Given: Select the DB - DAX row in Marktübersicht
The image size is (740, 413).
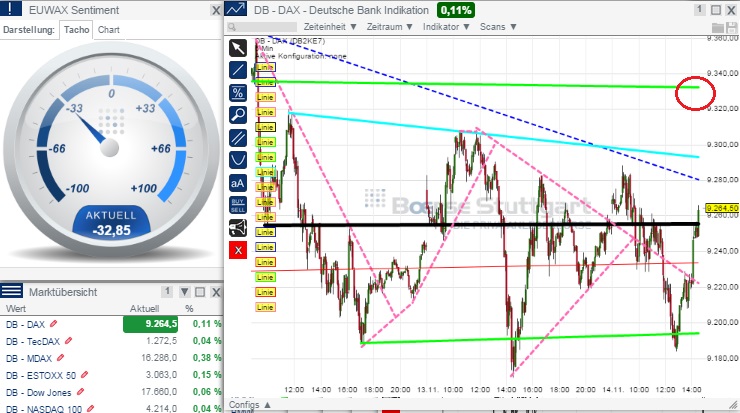Looking at the screenshot, I should point(111,324).
